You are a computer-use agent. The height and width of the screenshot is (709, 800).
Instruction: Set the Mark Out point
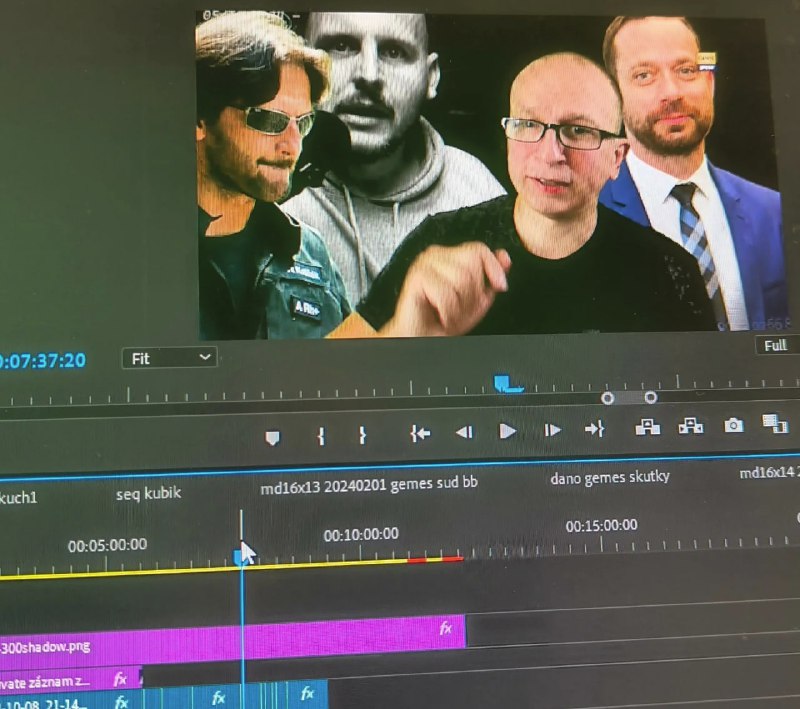coord(362,435)
